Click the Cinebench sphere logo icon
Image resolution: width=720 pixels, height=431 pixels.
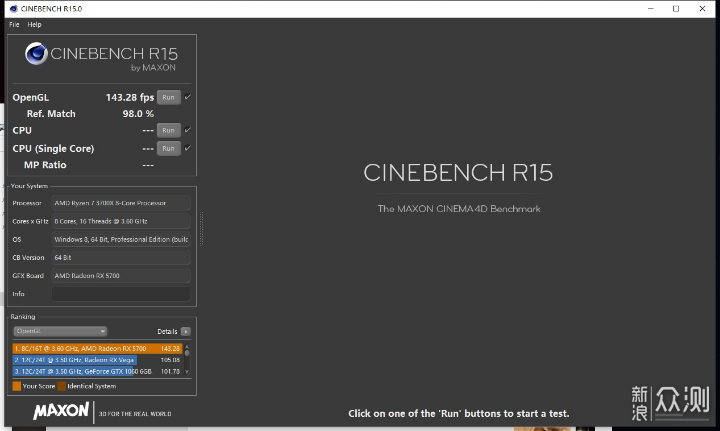37,54
